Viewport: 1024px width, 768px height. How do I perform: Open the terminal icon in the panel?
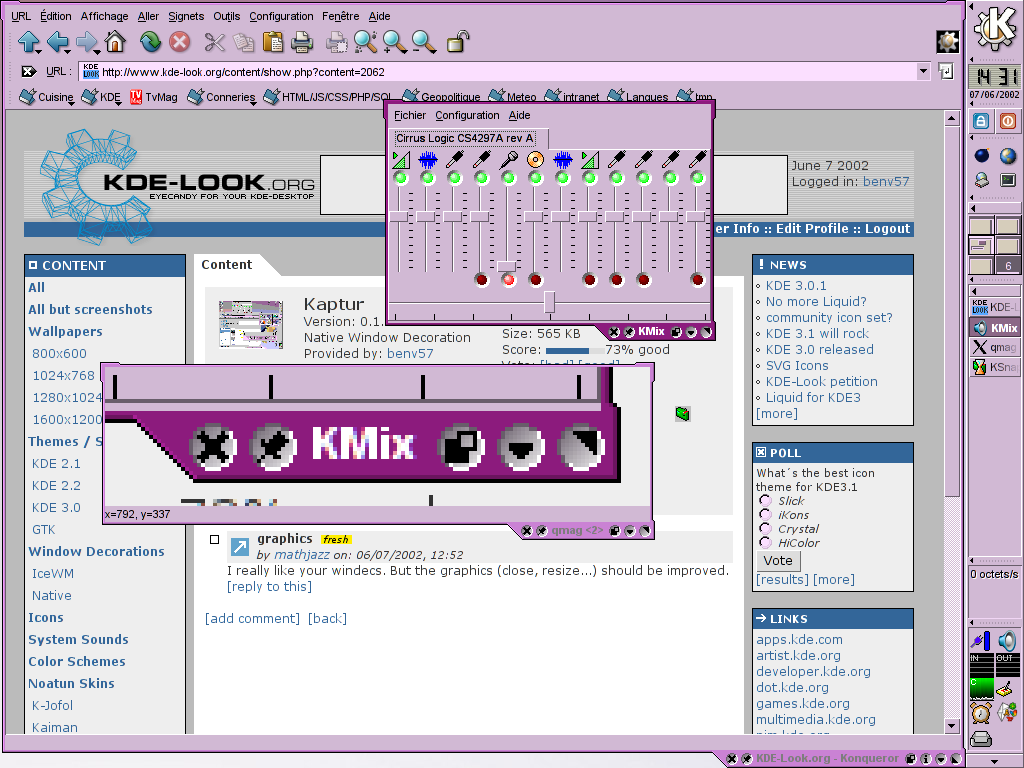1008,180
